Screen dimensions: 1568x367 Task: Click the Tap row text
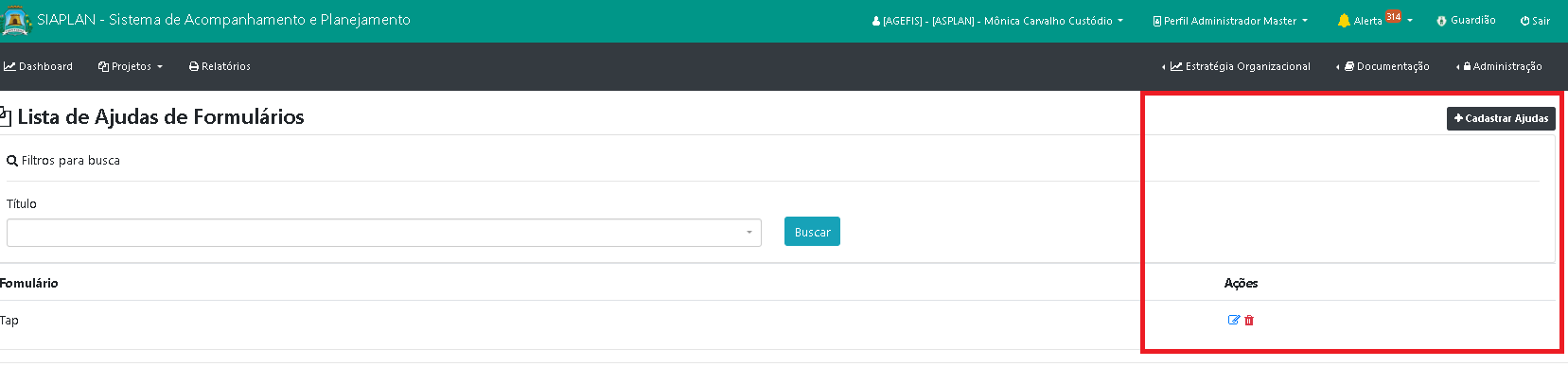(9, 321)
